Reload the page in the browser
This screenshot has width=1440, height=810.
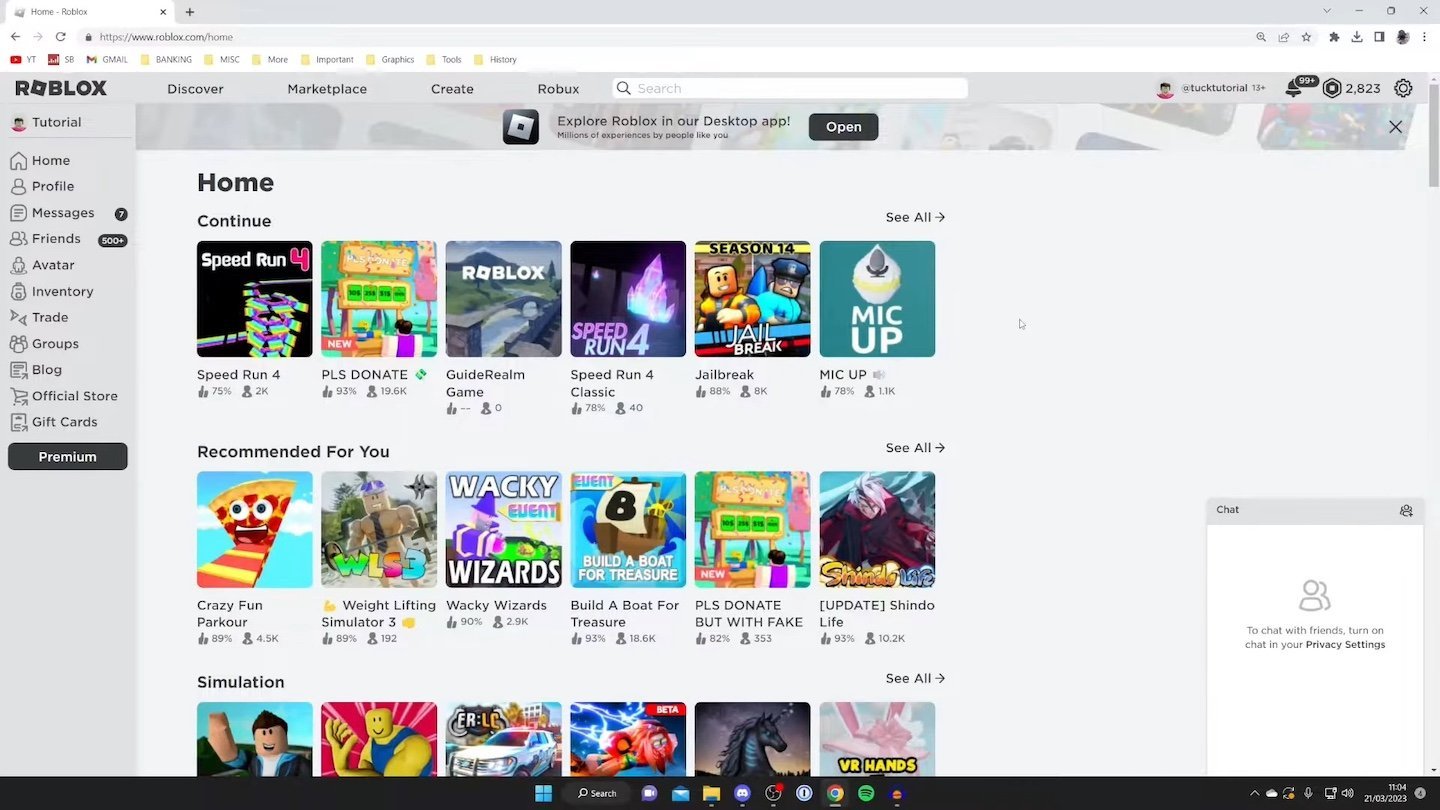pyautogui.click(x=60, y=37)
